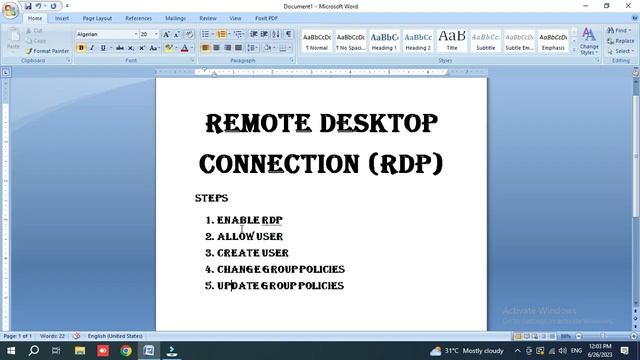Apply the Subtitle style
The image size is (640, 360).
pos(486,41)
